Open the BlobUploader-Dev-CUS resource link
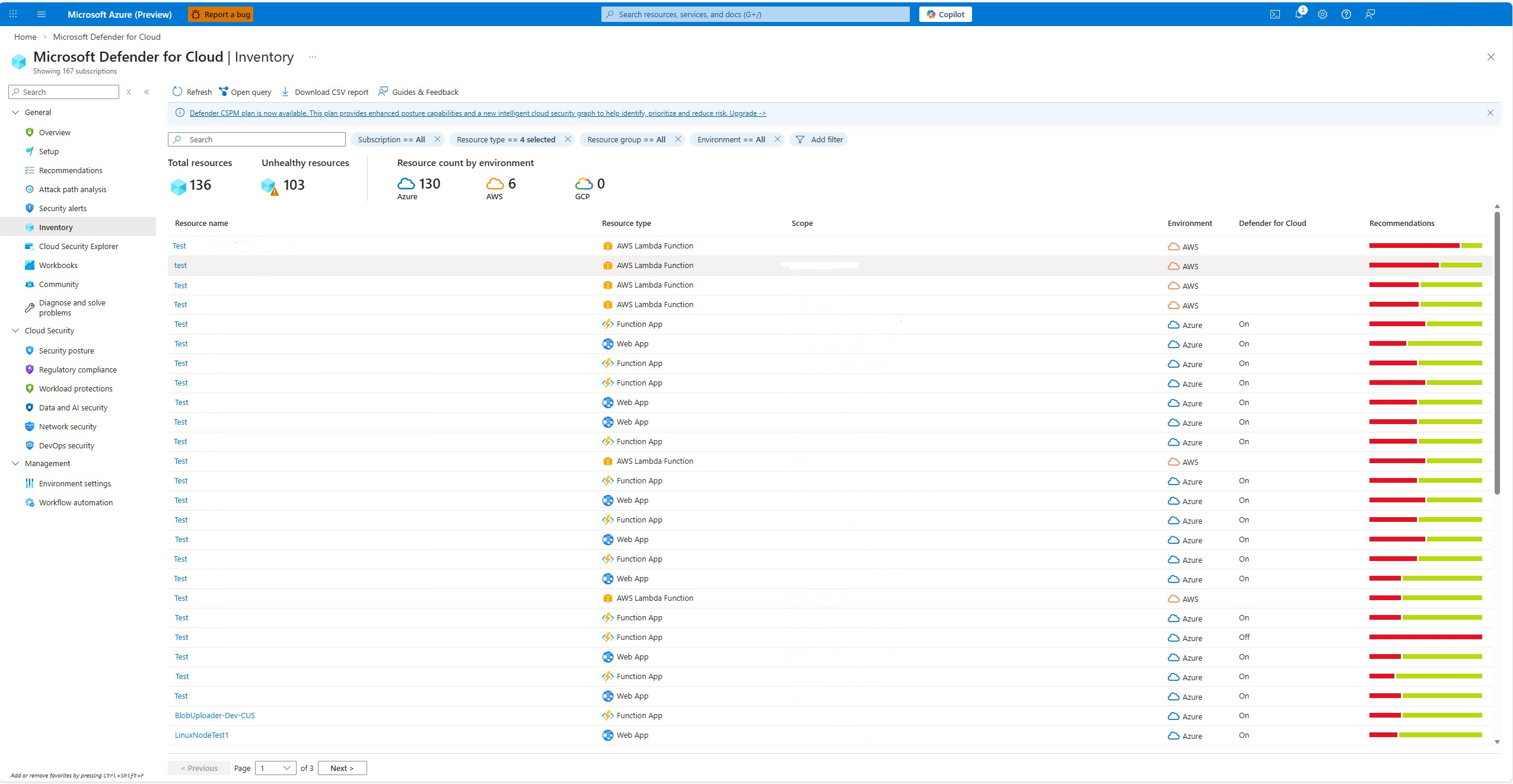The width and height of the screenshot is (1513, 784). (215, 715)
